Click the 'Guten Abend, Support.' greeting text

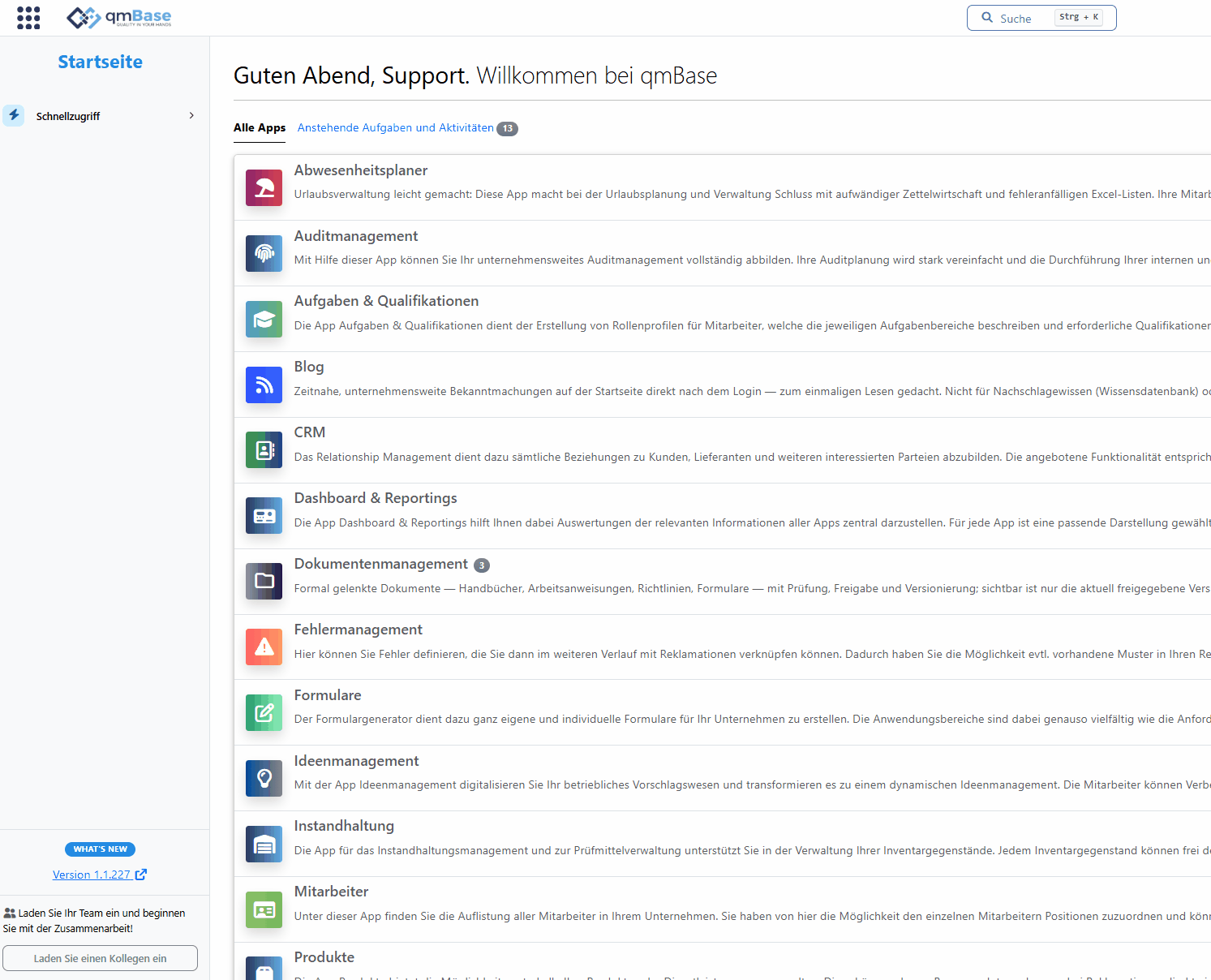[x=351, y=75]
